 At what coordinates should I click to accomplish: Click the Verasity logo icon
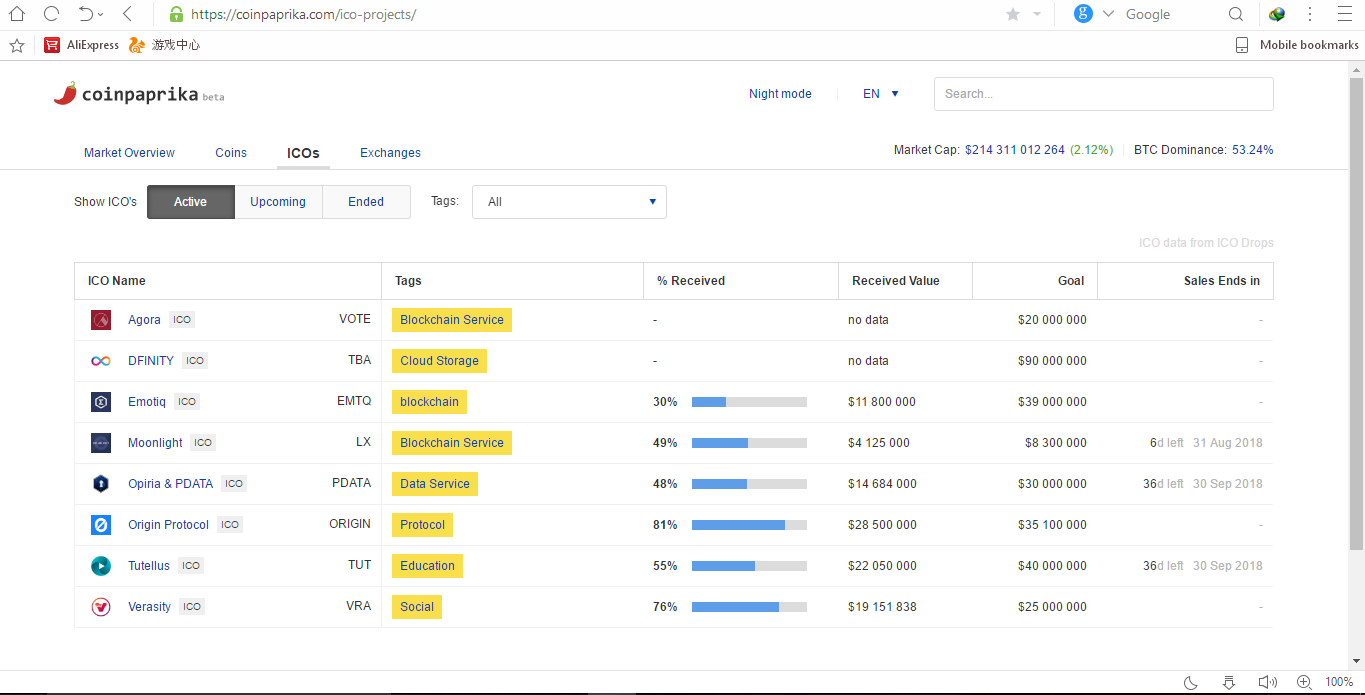(101, 607)
